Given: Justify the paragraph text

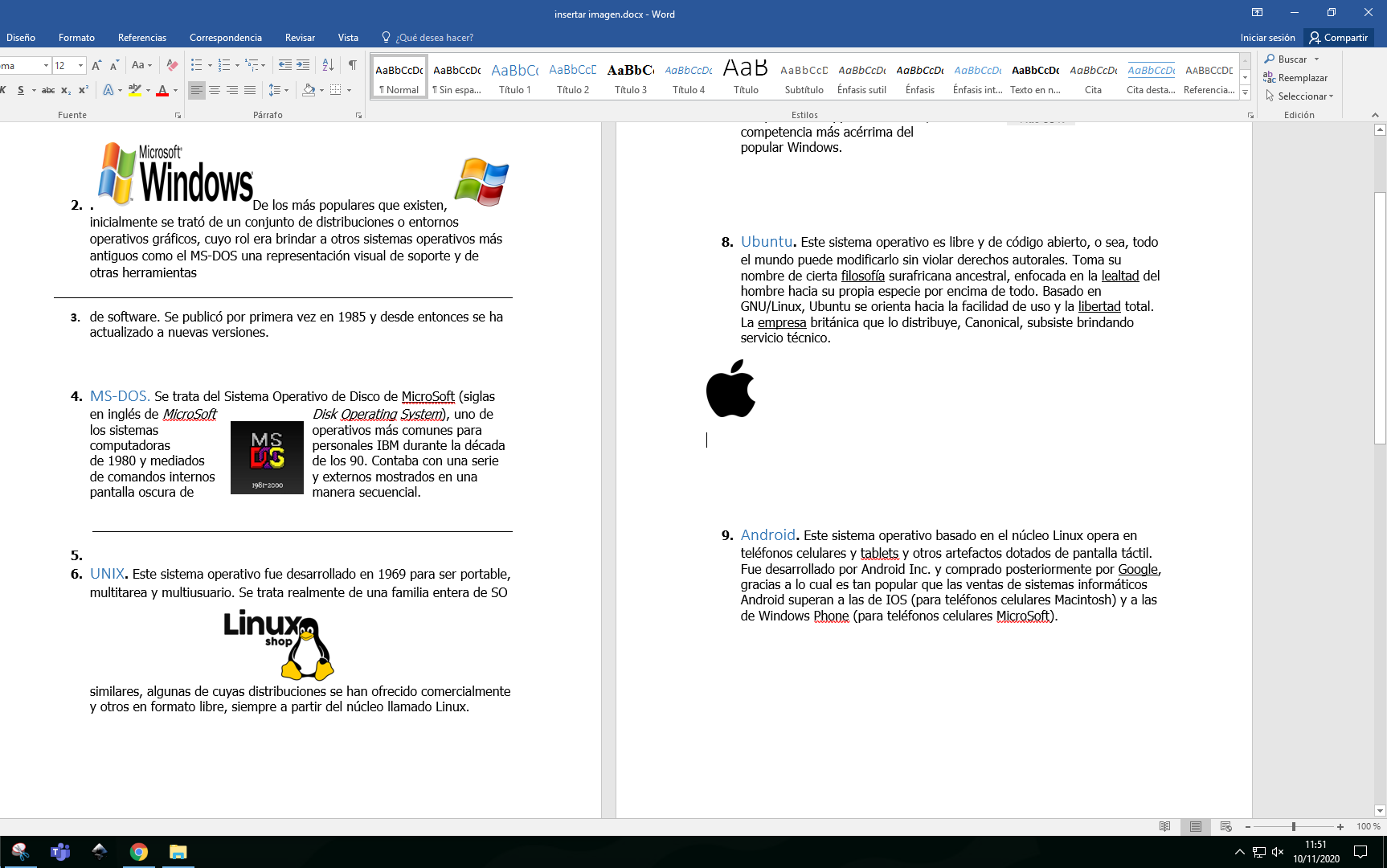Looking at the screenshot, I should (250, 90).
